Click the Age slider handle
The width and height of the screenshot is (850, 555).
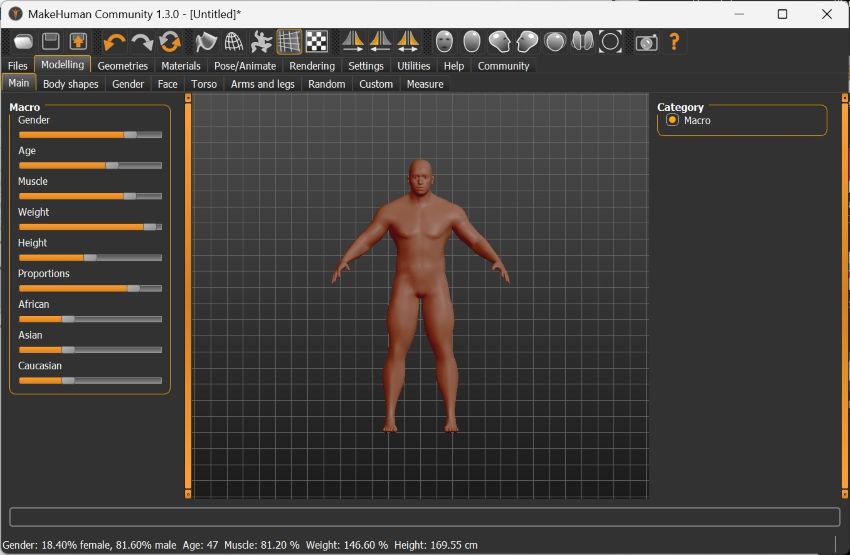[x=111, y=166]
